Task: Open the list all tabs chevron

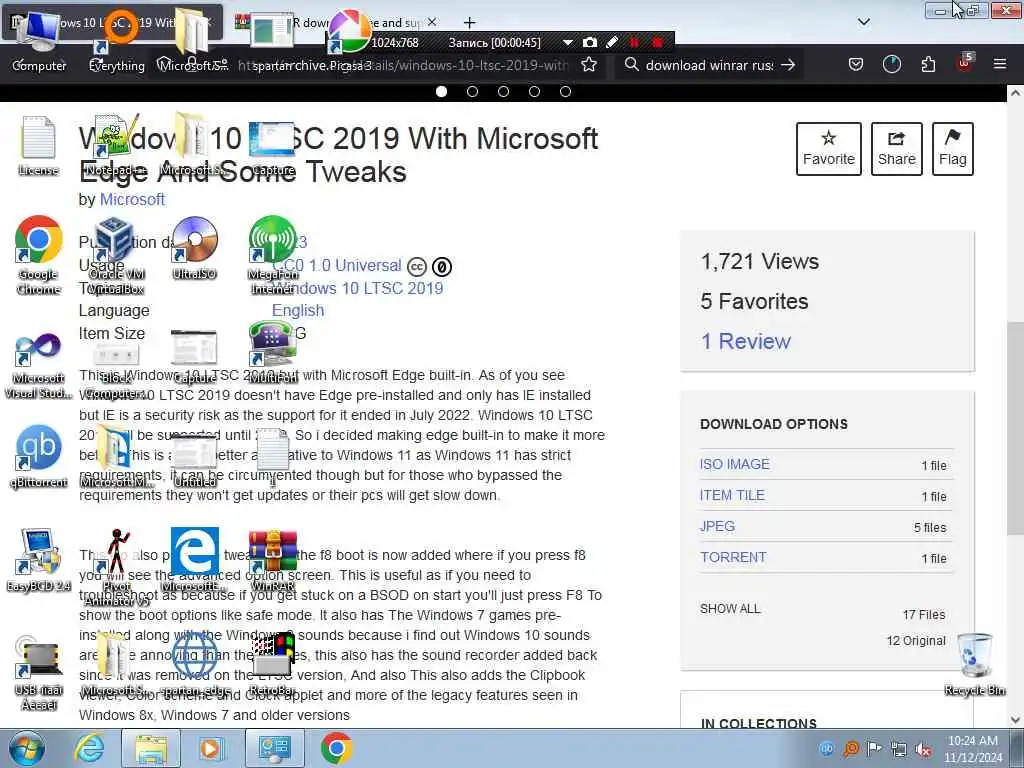Action: click(863, 22)
